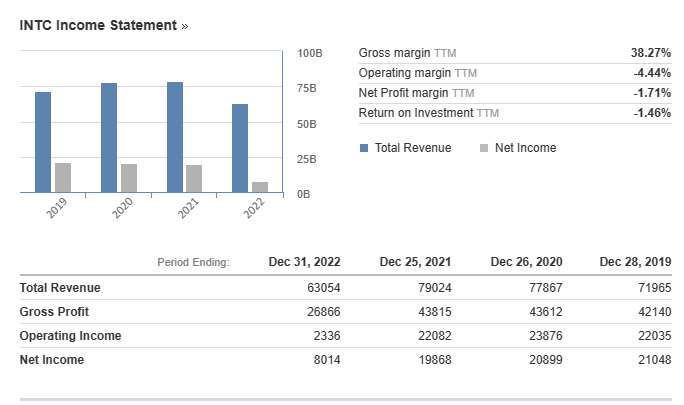This screenshot has height=405, width=684.
Task: Click the 2020 axis label
Action: coord(122,208)
